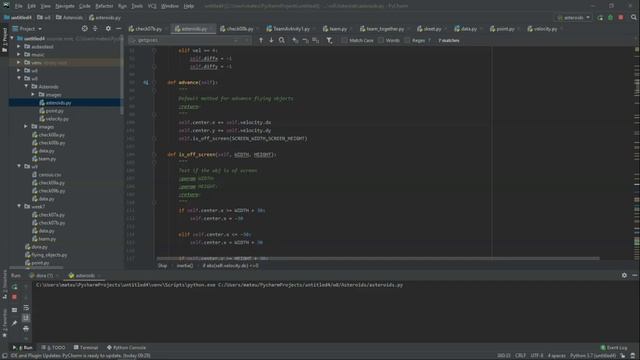Click the print icon in Run panel
The height and width of the screenshot is (360, 640).
(x=26, y=328)
